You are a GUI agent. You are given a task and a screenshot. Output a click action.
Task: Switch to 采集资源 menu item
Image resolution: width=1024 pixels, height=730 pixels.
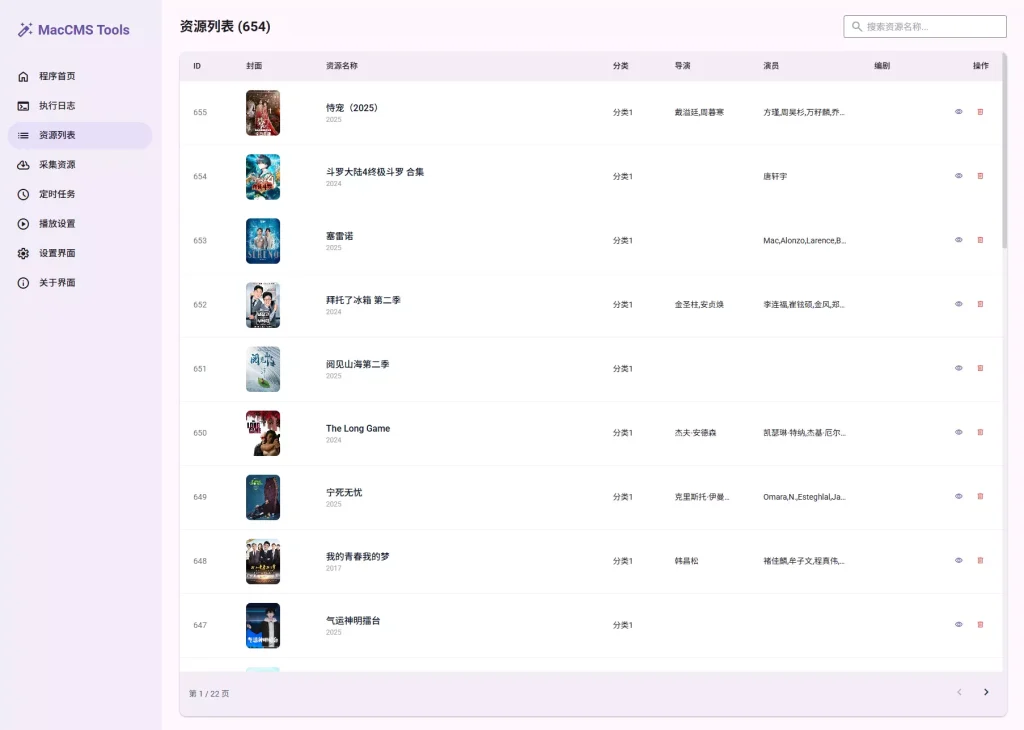pos(57,165)
